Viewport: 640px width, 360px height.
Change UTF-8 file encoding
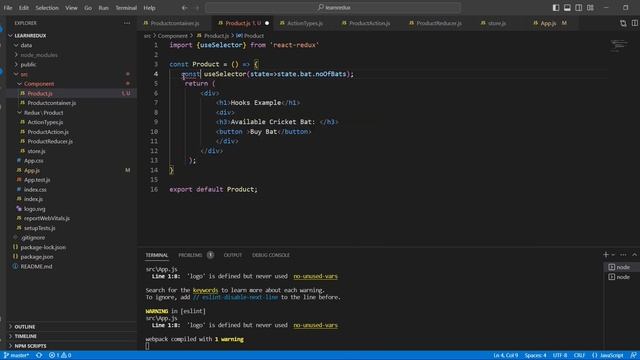pyautogui.click(x=560, y=355)
